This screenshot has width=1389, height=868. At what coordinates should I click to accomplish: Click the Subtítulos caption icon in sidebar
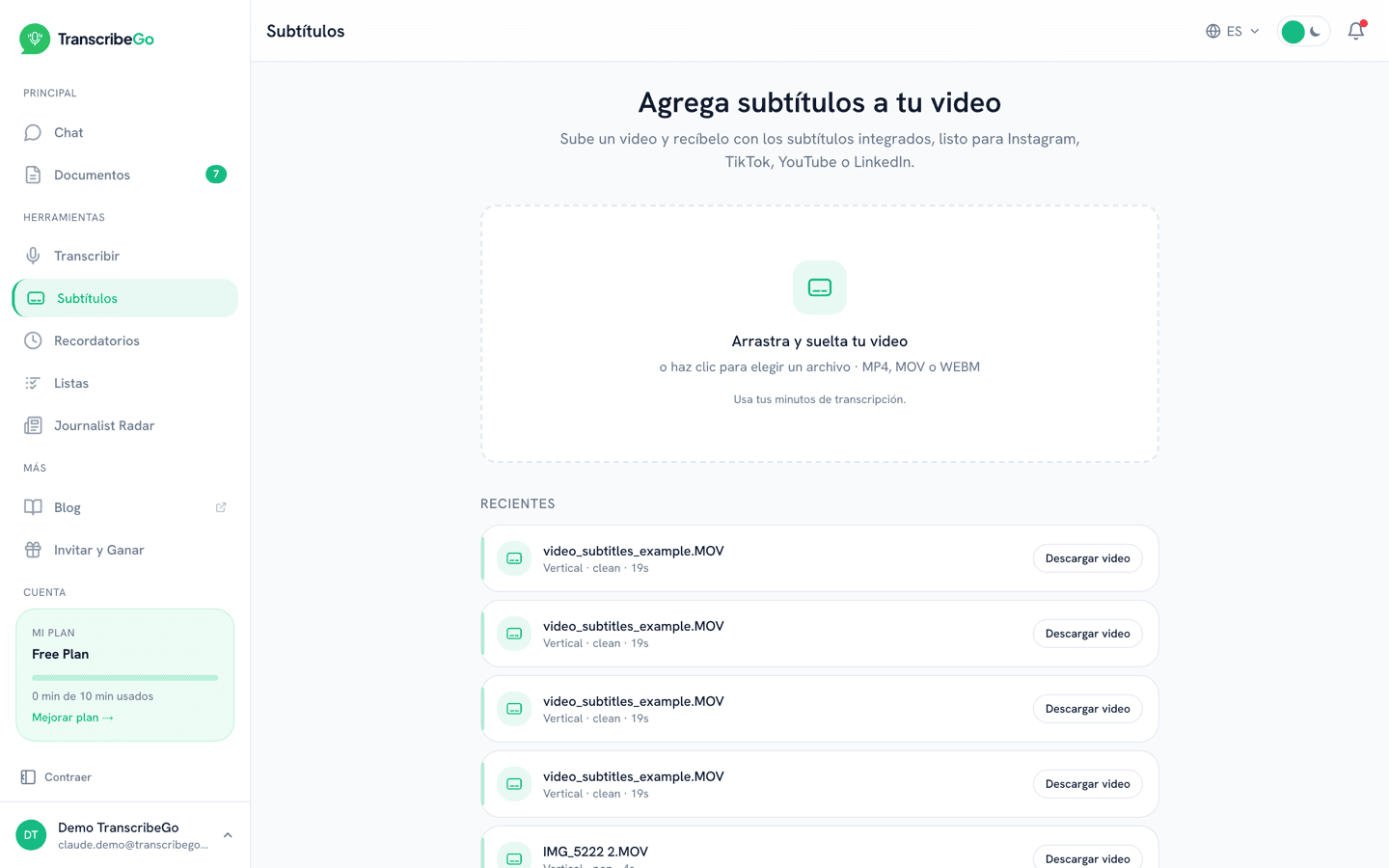36,298
